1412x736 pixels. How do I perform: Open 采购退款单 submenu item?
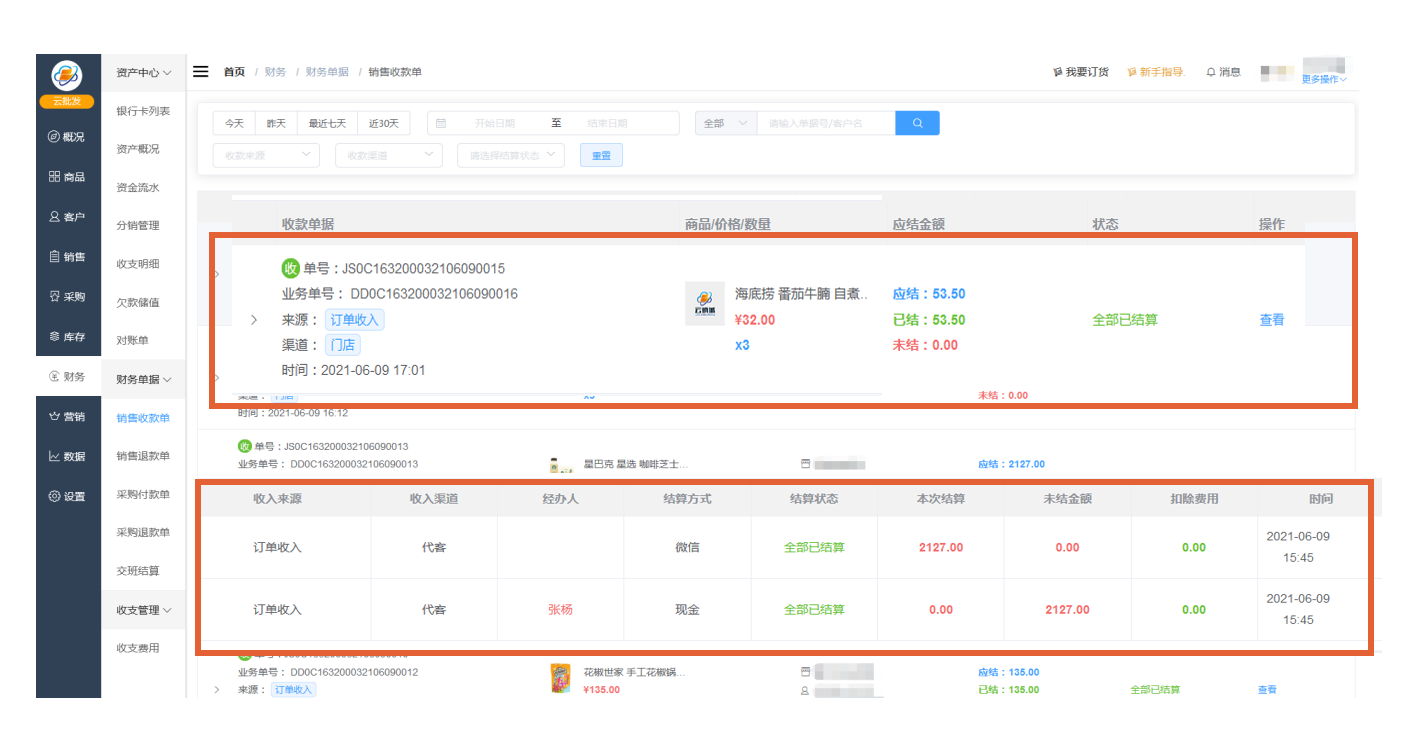[143, 533]
